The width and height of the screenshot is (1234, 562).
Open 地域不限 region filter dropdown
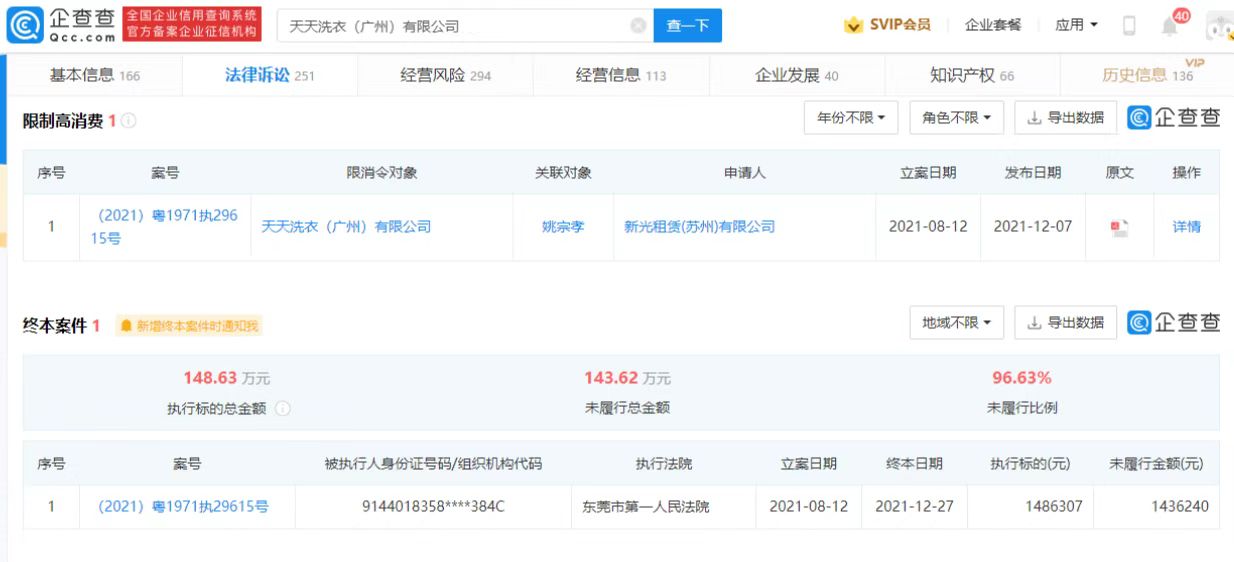tap(956, 322)
